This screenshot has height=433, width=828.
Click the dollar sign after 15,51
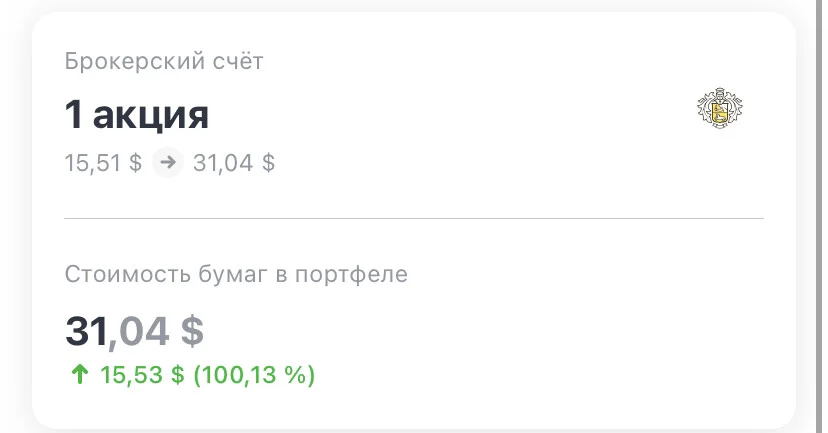pos(135,163)
